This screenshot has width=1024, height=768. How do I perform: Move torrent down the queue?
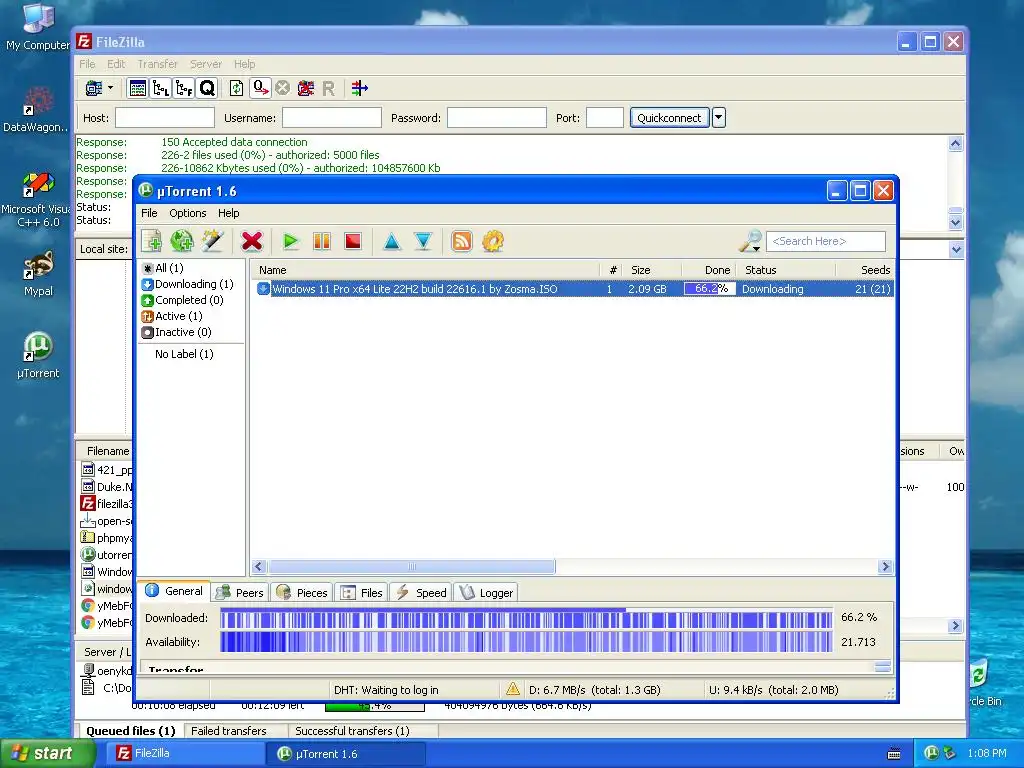(x=423, y=241)
